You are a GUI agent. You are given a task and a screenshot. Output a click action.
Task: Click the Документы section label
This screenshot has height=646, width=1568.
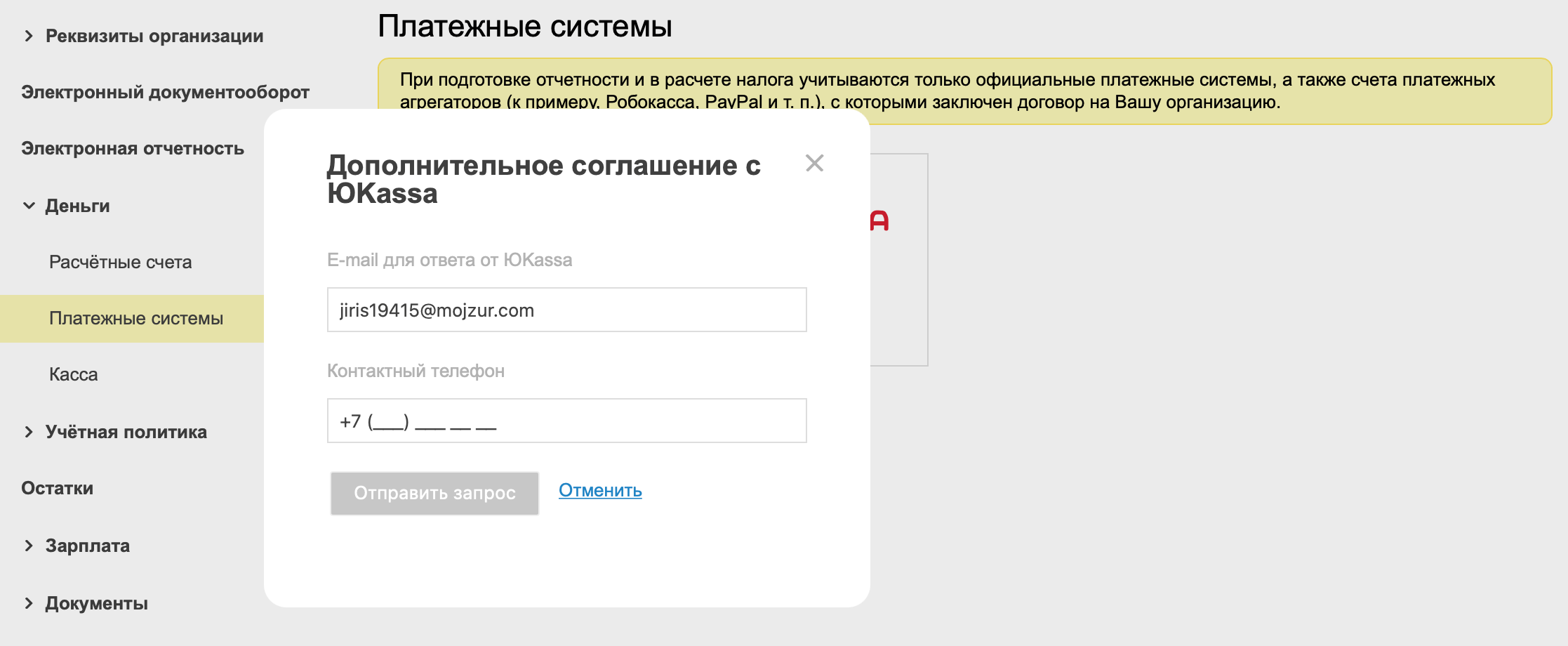pos(97,603)
